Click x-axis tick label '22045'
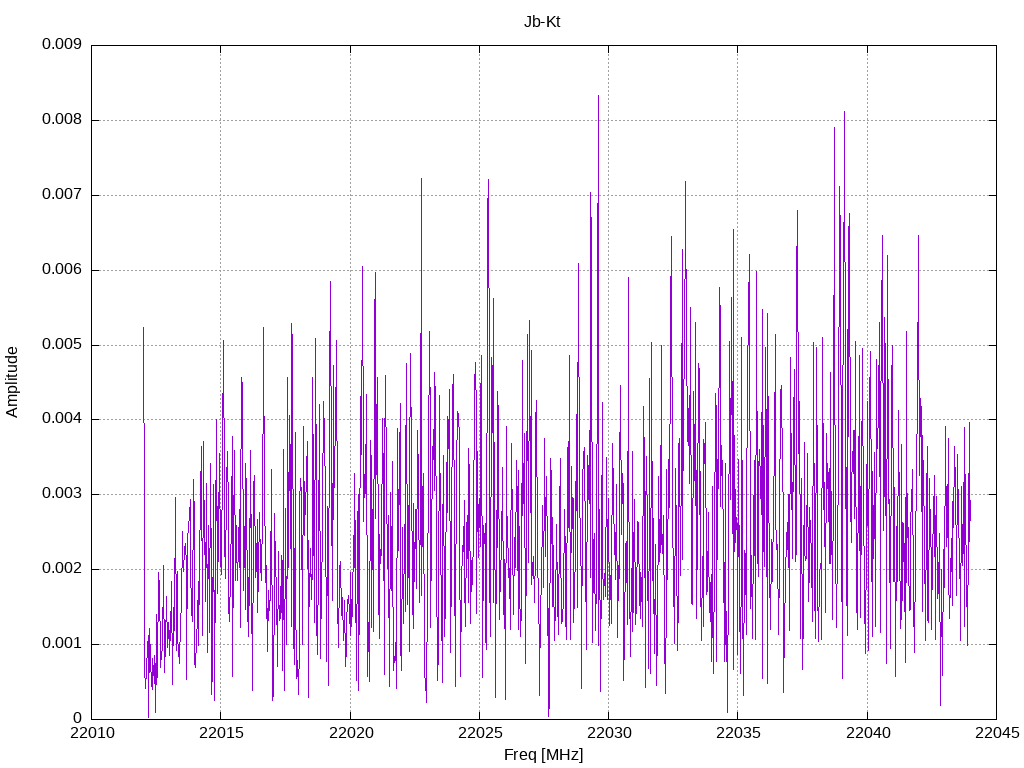This screenshot has height=768, width=1024. 997,733
